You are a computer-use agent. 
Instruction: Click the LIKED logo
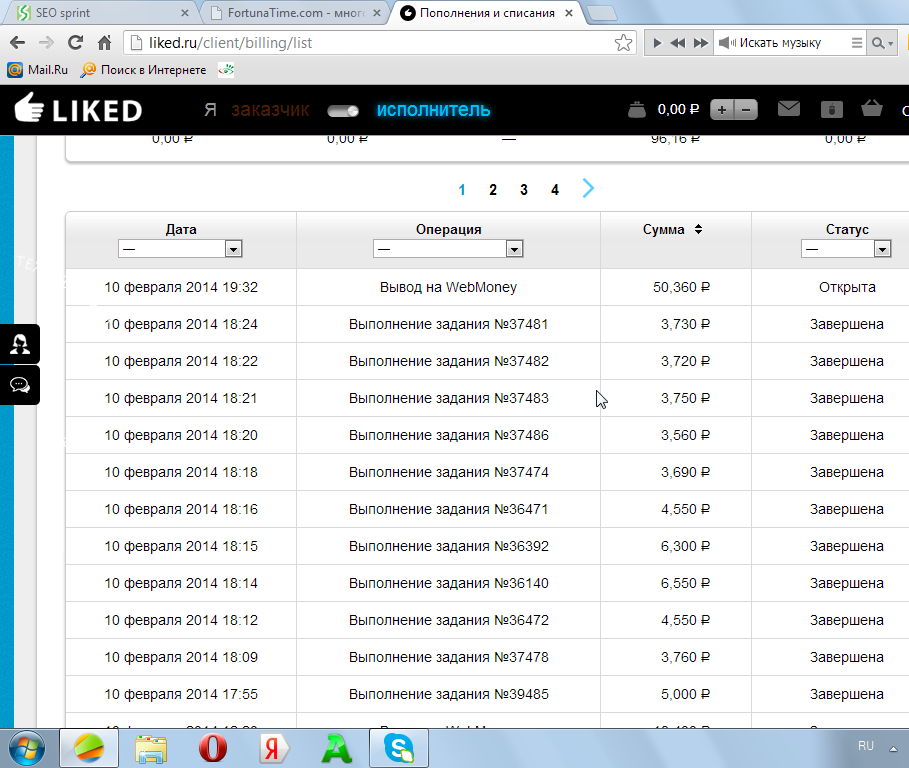point(78,108)
